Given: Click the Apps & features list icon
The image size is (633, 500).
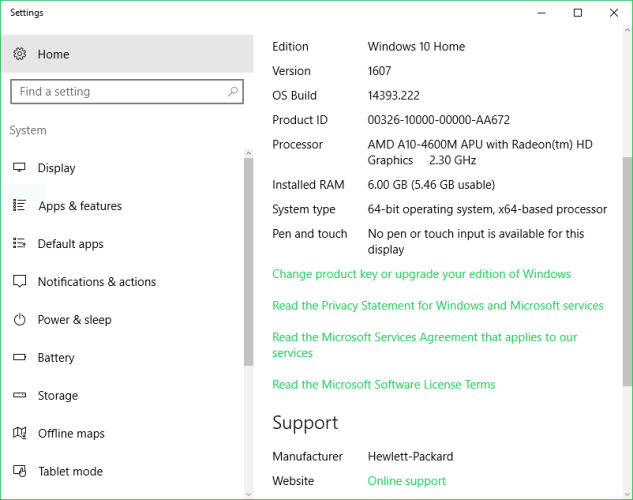Looking at the screenshot, I should (19, 206).
